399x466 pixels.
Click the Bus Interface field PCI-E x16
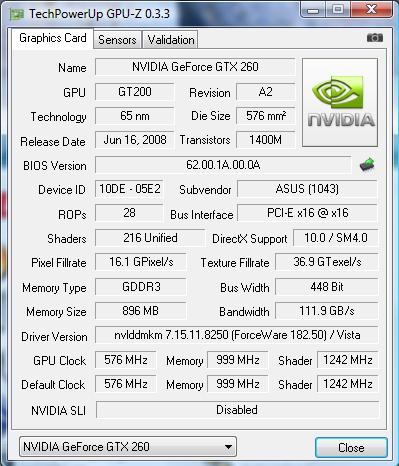click(x=307, y=213)
